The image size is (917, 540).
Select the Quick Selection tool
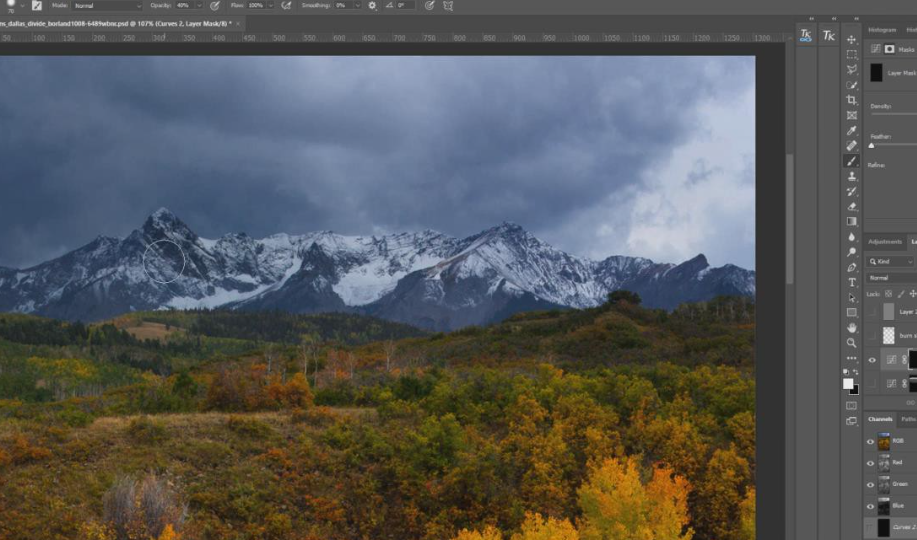852,85
